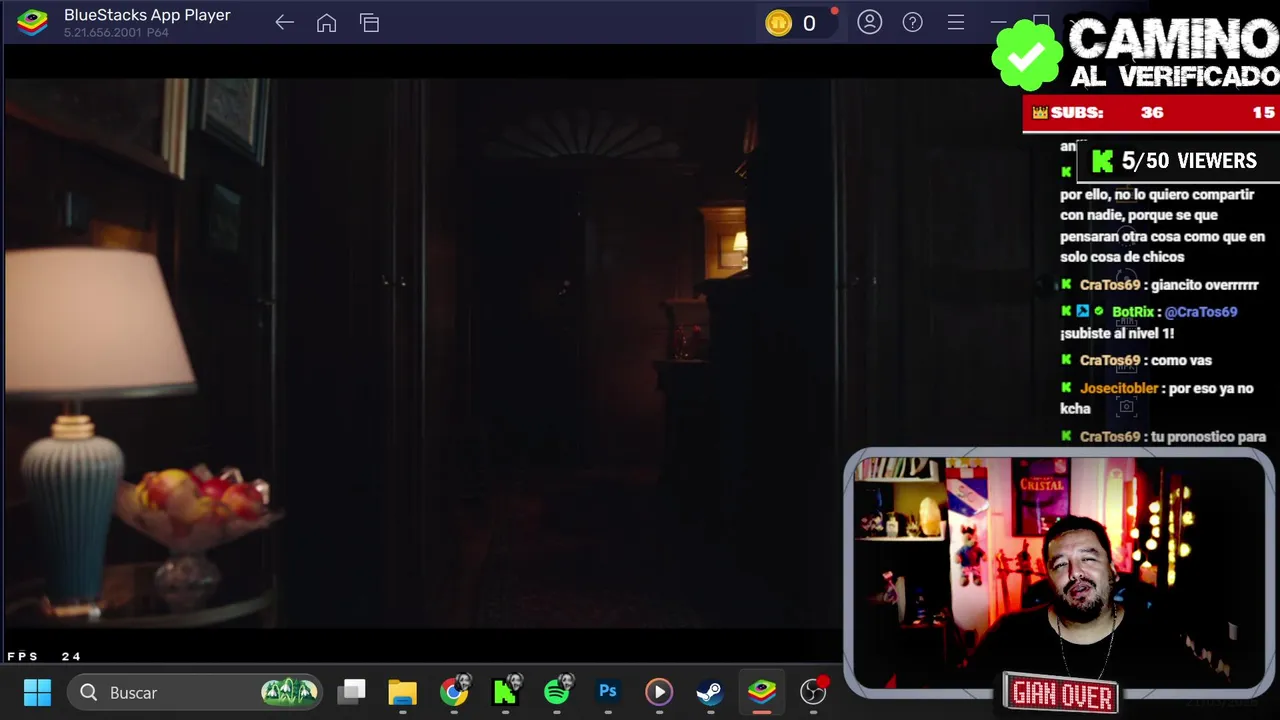Viewport: 1280px width, 720px height.
Task: Open the media player taskbar icon
Action: tap(659, 692)
